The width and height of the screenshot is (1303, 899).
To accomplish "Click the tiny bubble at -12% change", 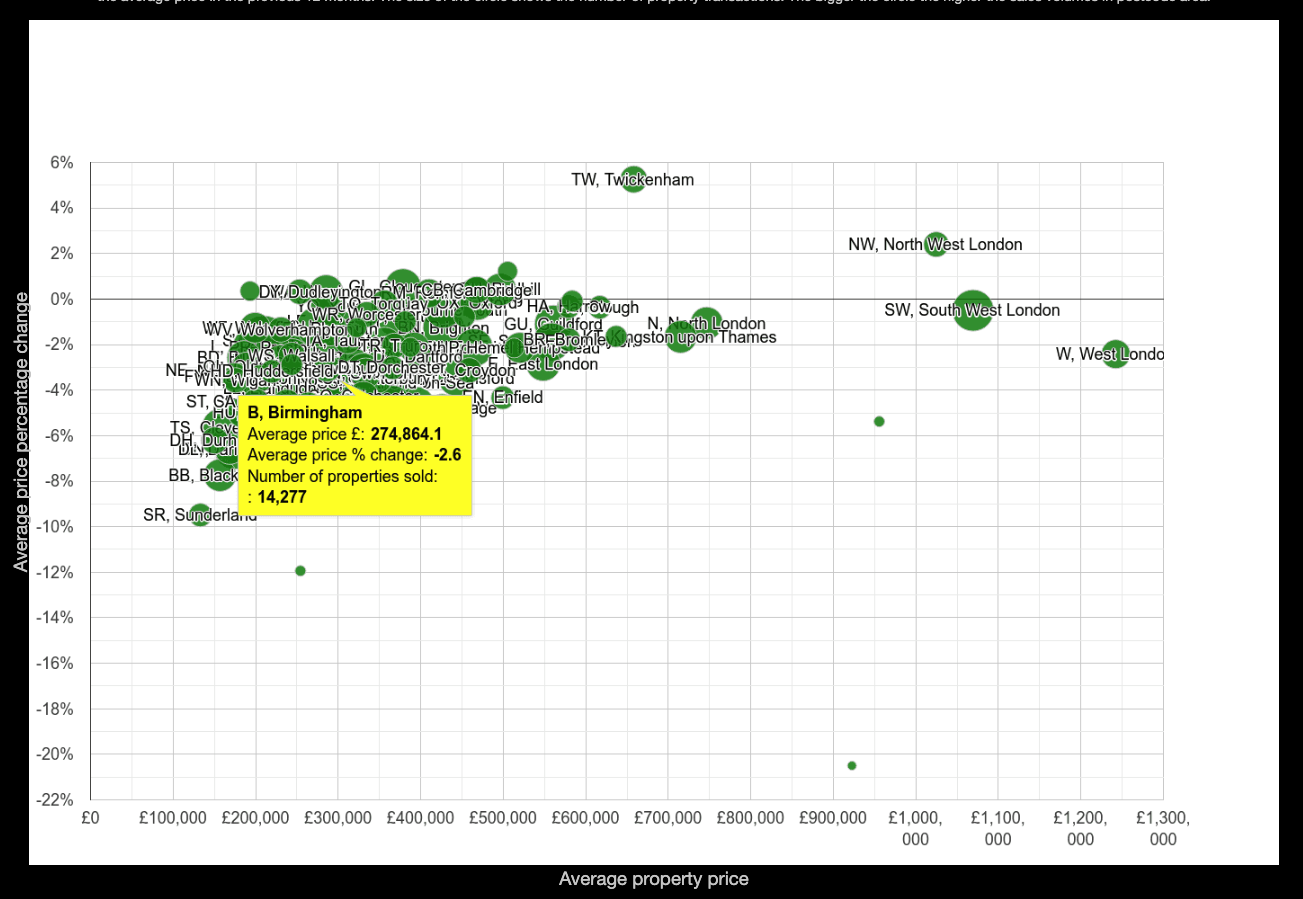I will pyautogui.click(x=300, y=571).
